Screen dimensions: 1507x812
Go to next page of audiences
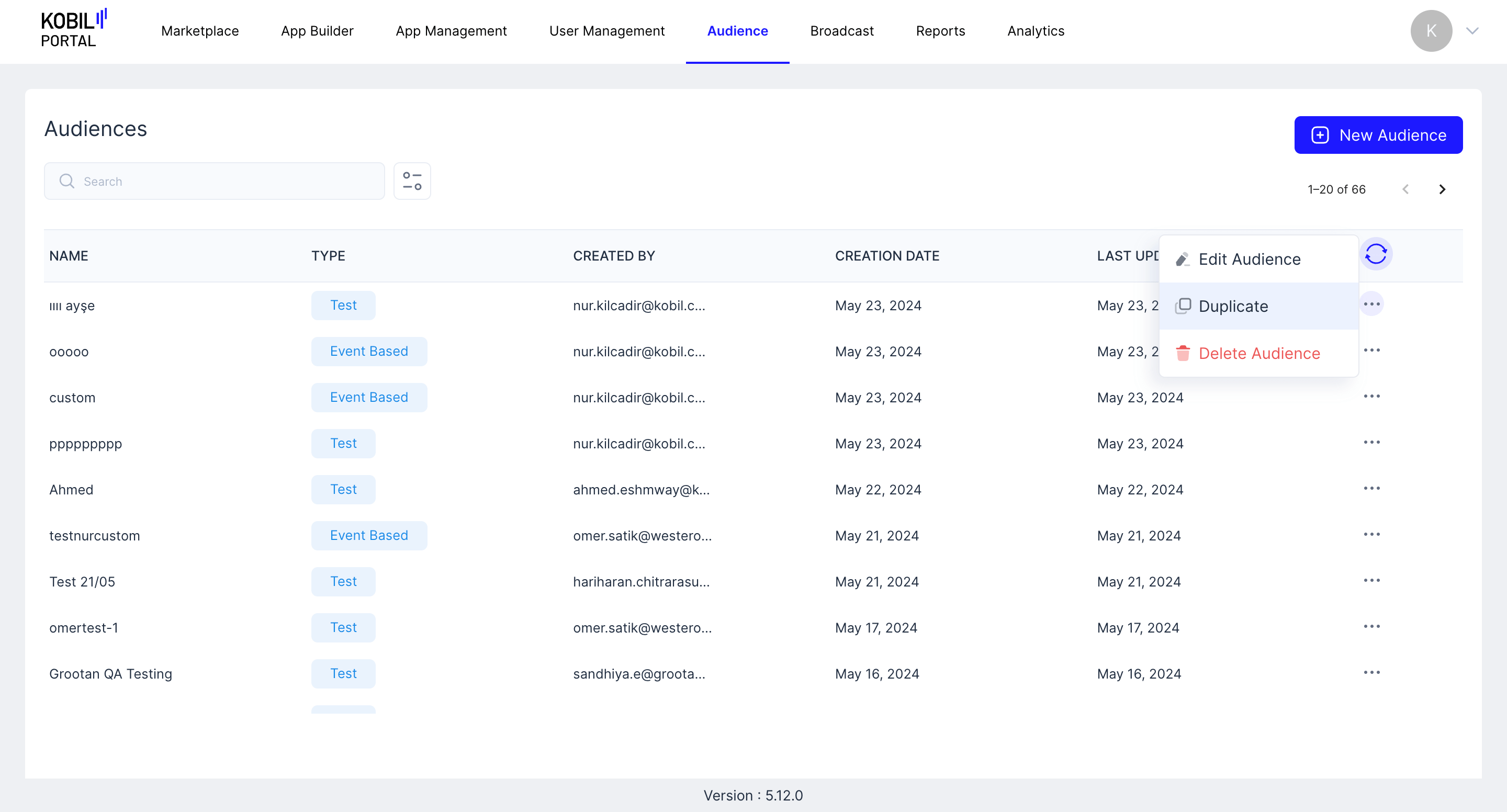pyautogui.click(x=1442, y=189)
